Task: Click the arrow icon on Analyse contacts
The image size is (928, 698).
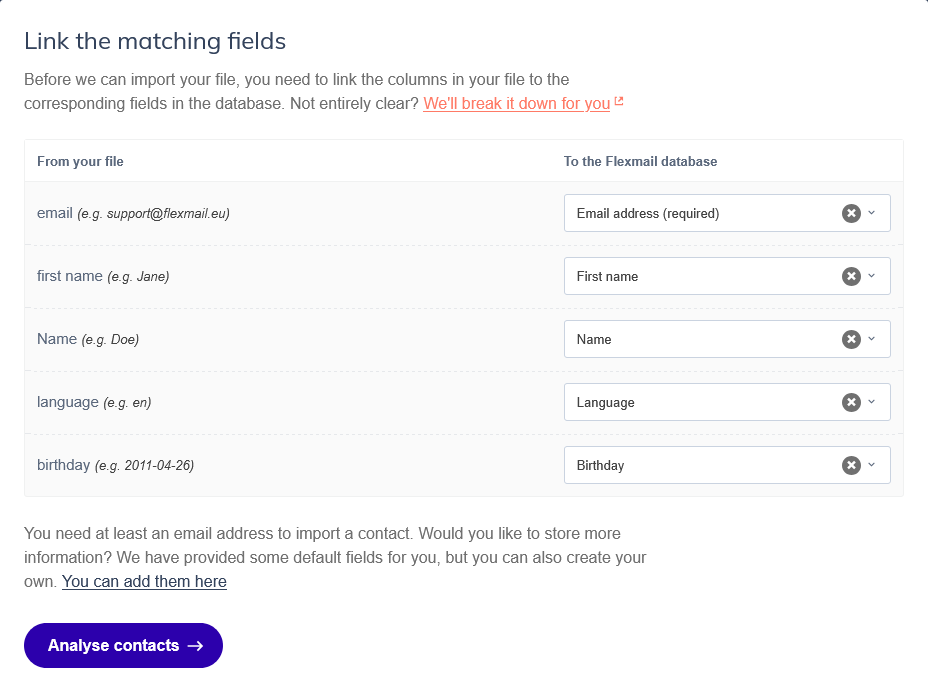Action: pos(195,646)
